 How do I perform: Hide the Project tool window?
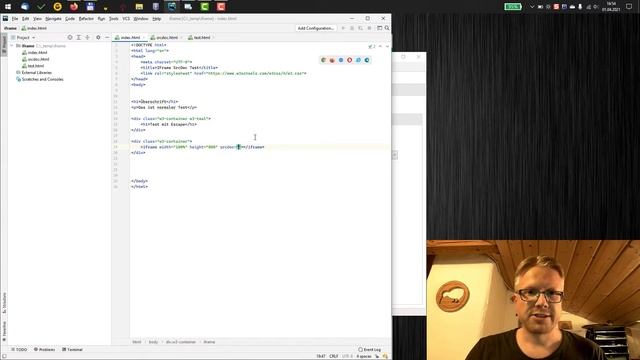pos(107,37)
